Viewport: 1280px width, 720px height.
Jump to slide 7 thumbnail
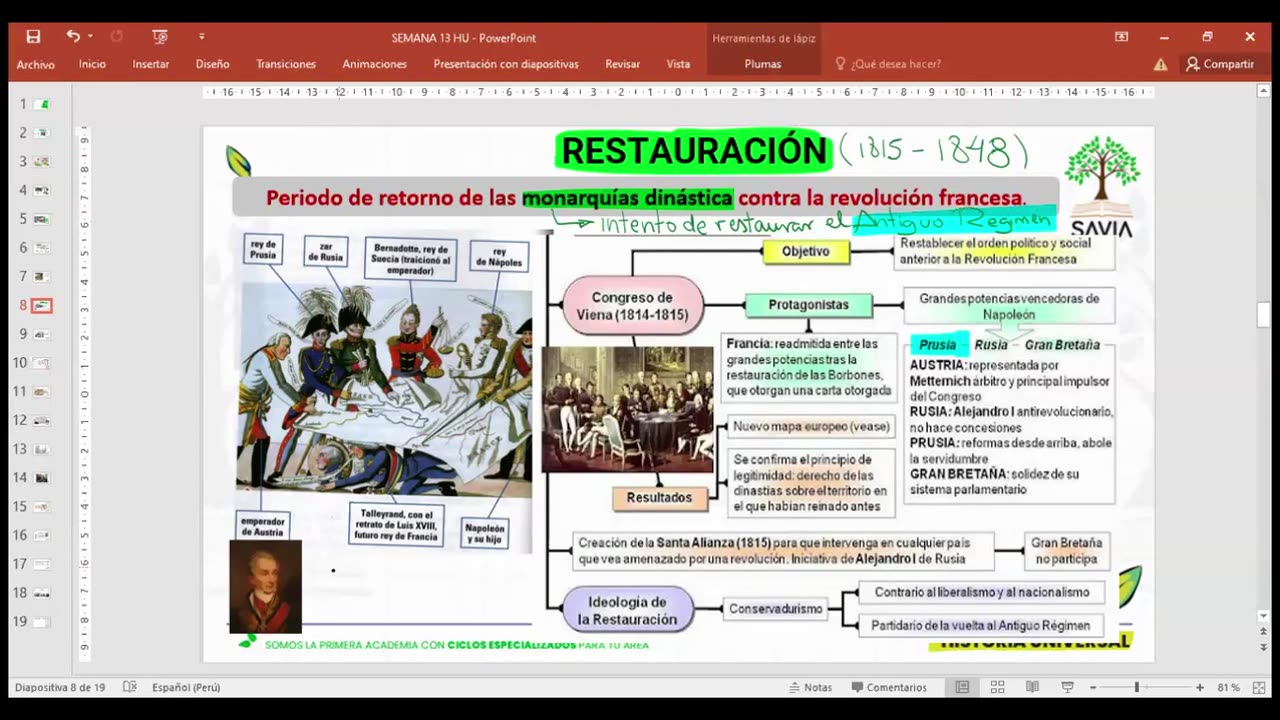(x=42, y=276)
